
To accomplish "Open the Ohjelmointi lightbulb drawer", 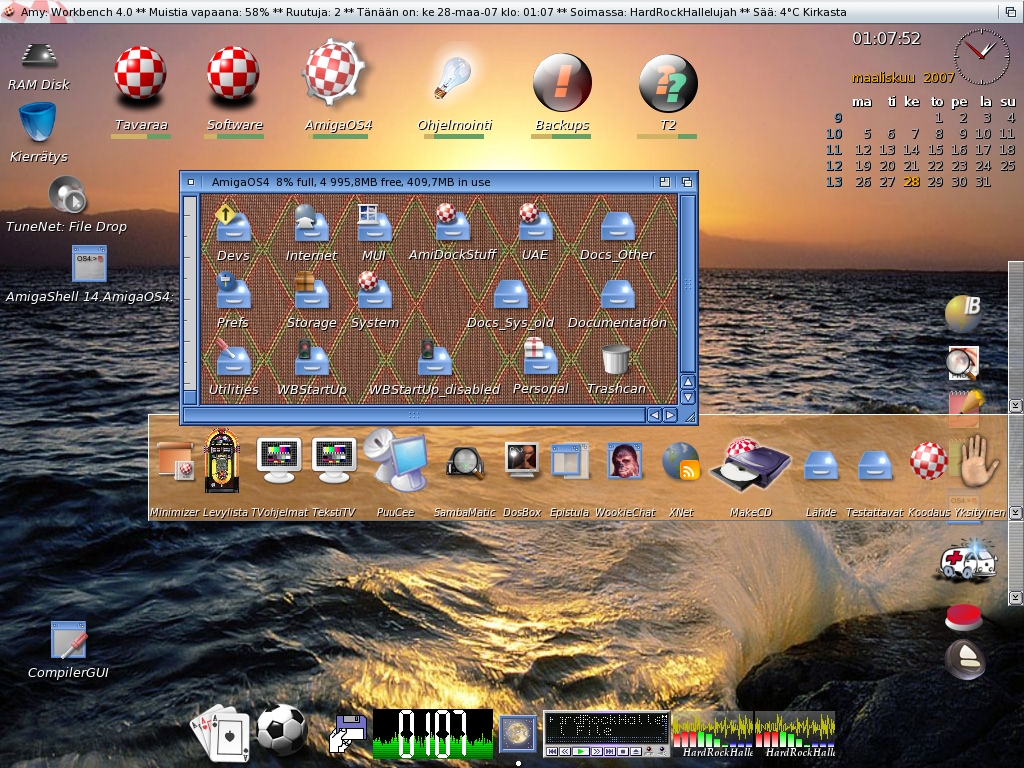I will tap(454, 80).
